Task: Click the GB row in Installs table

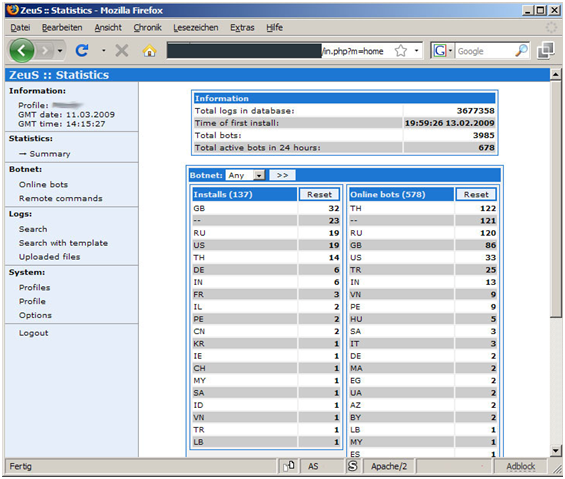Action: (266, 208)
